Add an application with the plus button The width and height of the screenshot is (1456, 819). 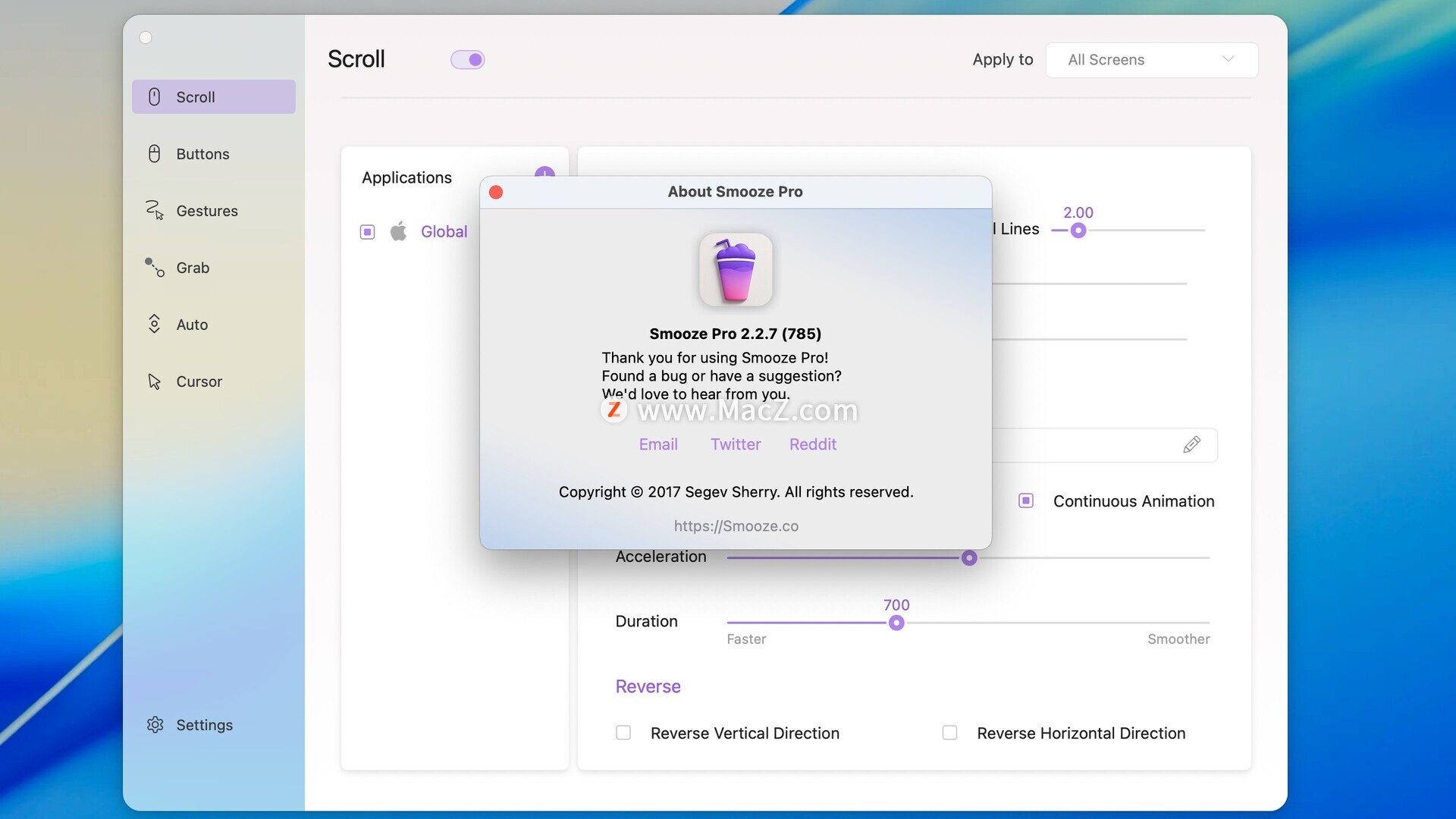click(544, 172)
